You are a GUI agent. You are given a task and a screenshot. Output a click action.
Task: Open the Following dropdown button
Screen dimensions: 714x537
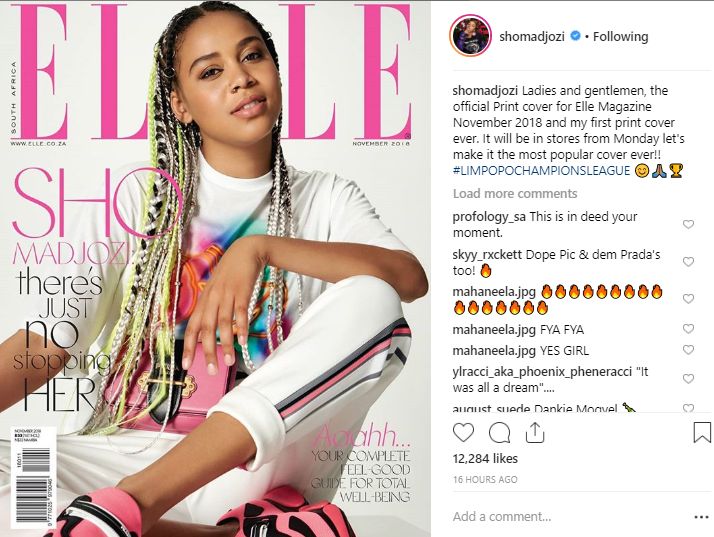coord(620,36)
